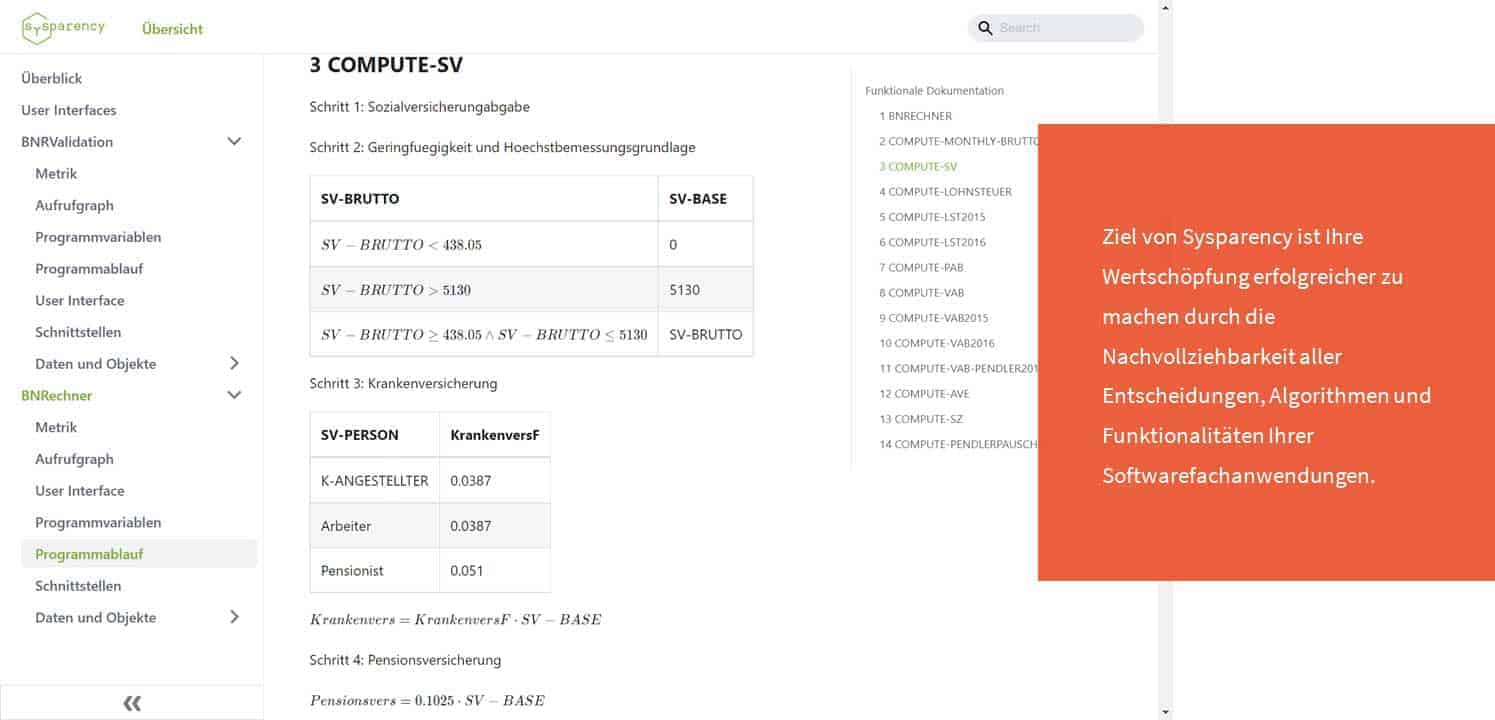Image resolution: width=1495 pixels, height=720 pixels.
Task: Click the K-ANGESTELLTER cell
Action: 375,481
